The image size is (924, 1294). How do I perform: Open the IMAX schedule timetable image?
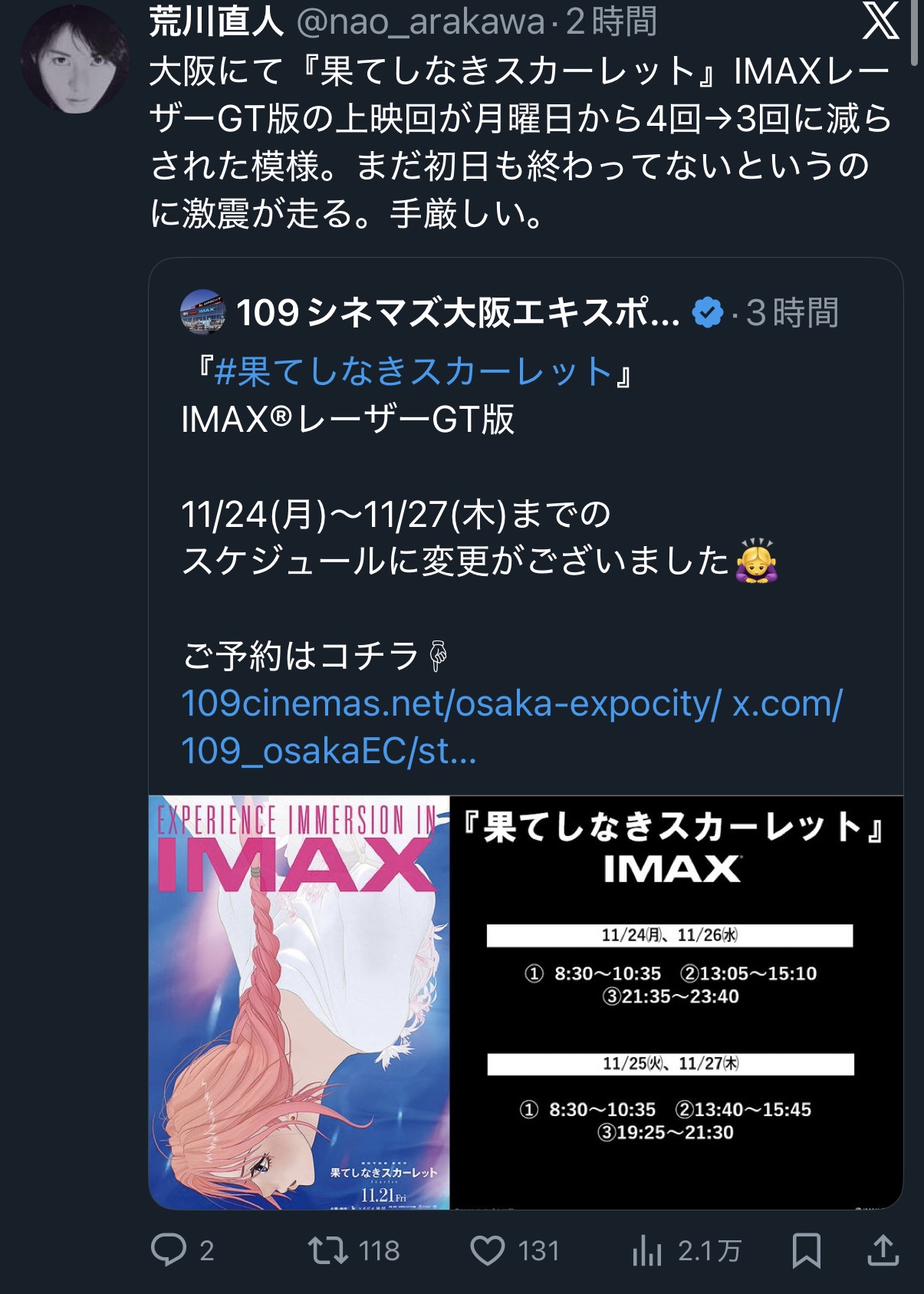tap(676, 1003)
